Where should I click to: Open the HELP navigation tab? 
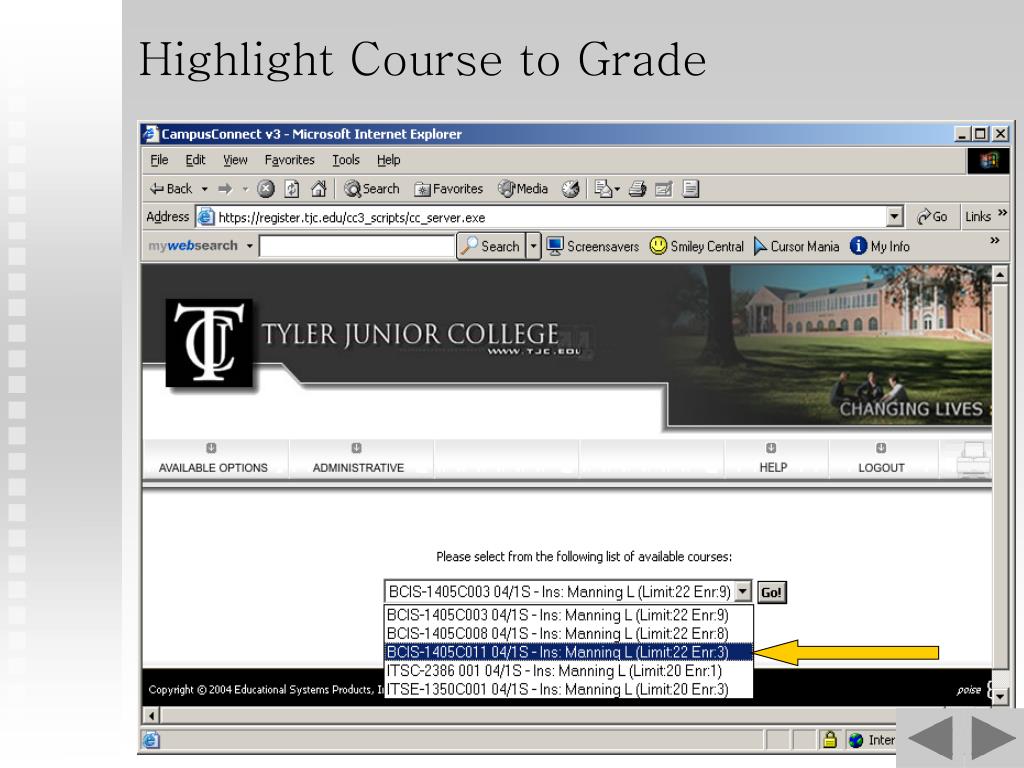pos(773,460)
